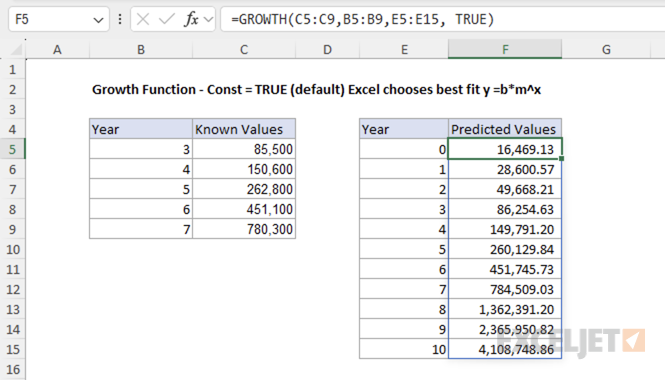Viewport: 665px width, 380px height.
Task: Select the year 8 cell in column E
Action: [404, 309]
